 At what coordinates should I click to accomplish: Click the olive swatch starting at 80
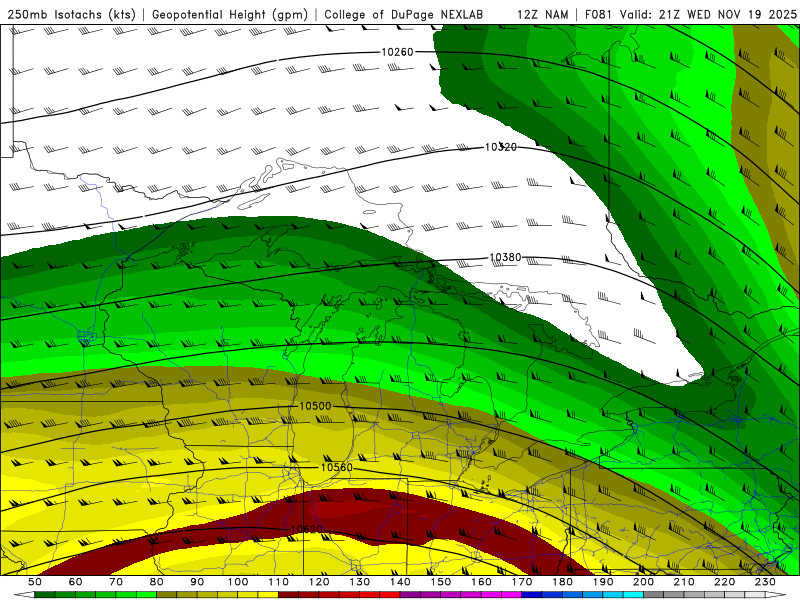(x=166, y=595)
